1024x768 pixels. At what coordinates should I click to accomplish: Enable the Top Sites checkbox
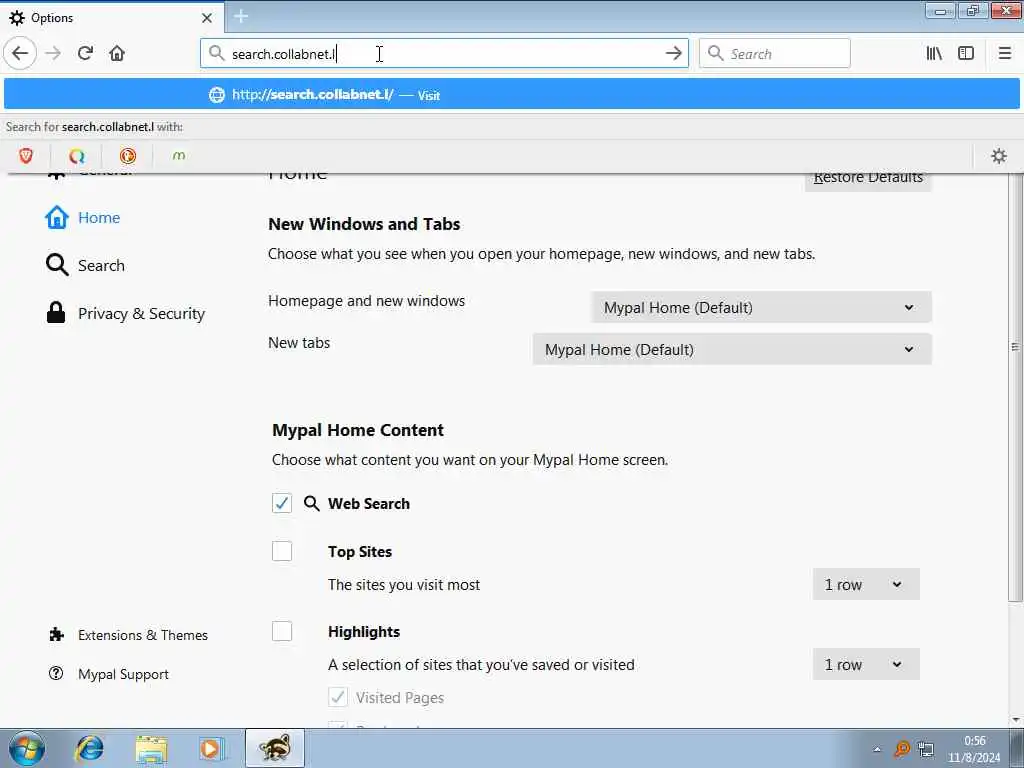tap(282, 551)
